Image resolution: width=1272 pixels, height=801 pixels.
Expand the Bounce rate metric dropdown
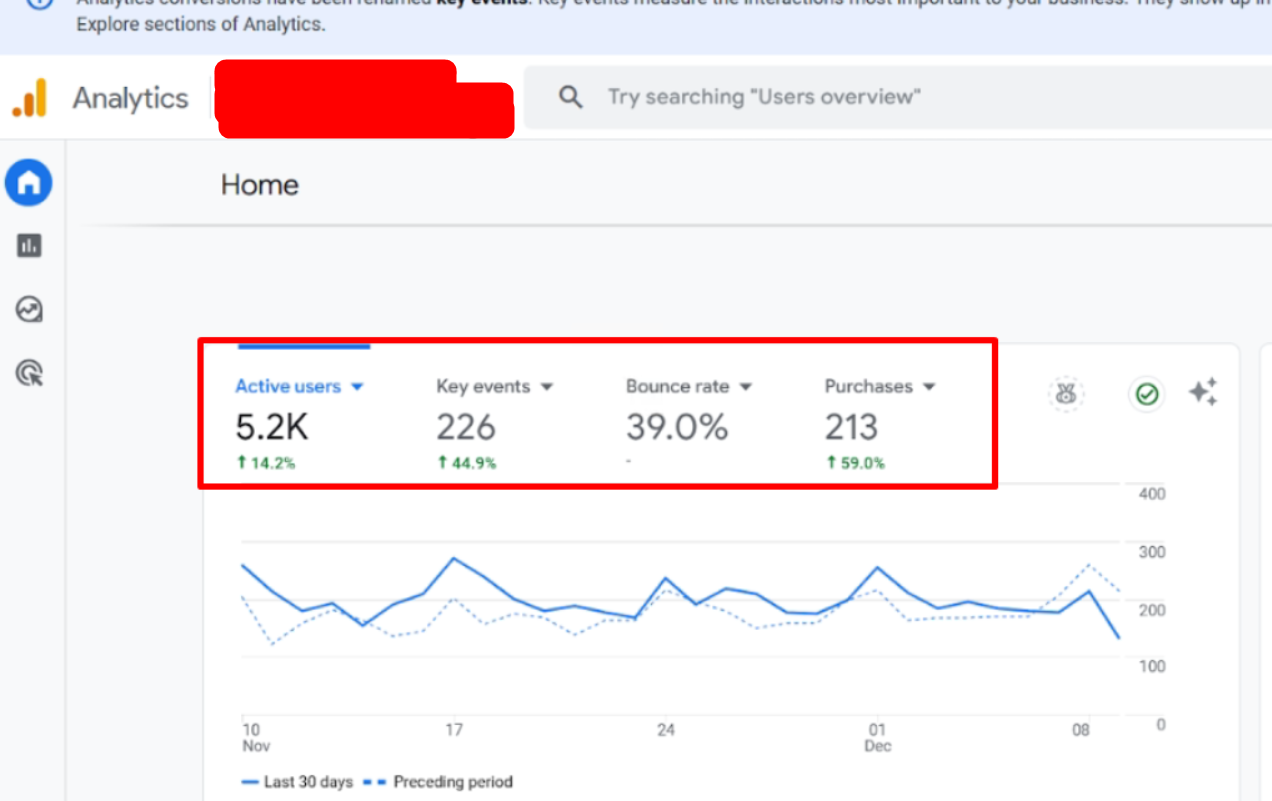745,387
